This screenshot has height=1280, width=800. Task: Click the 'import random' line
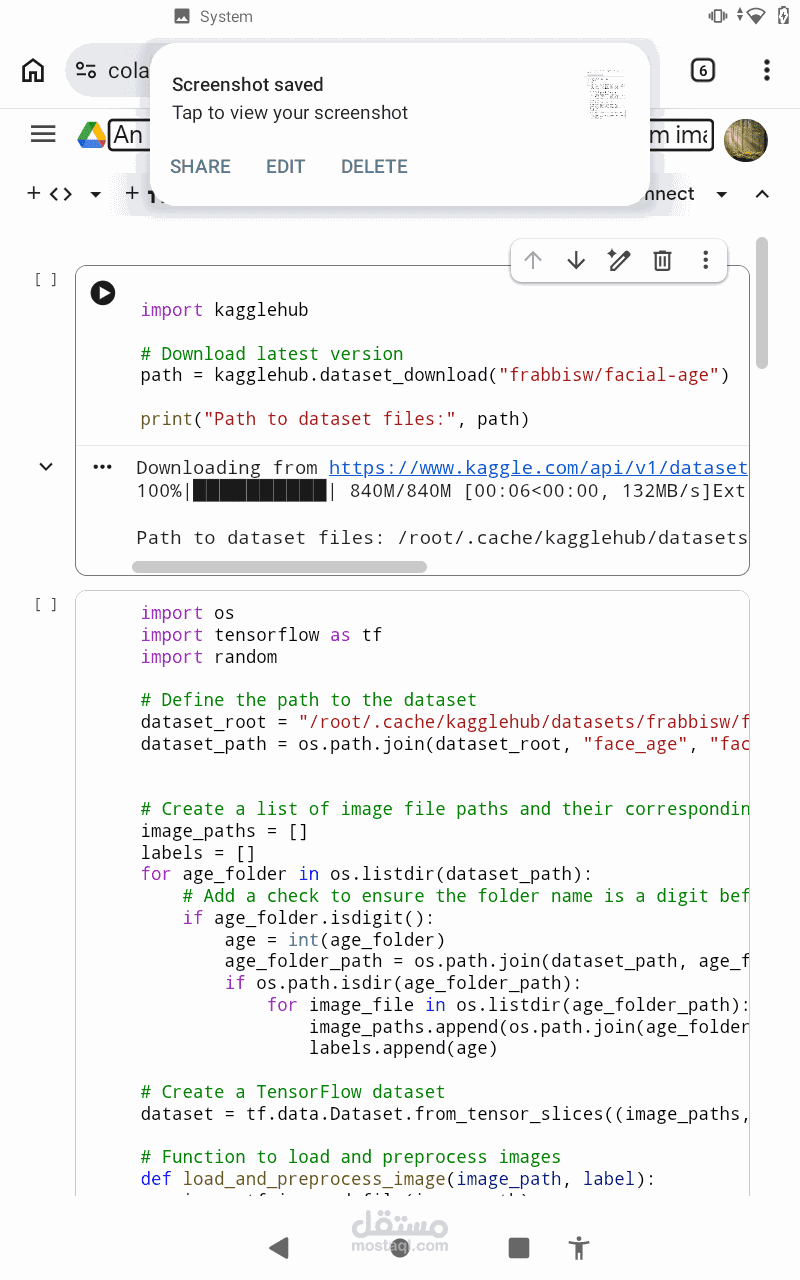tap(209, 657)
